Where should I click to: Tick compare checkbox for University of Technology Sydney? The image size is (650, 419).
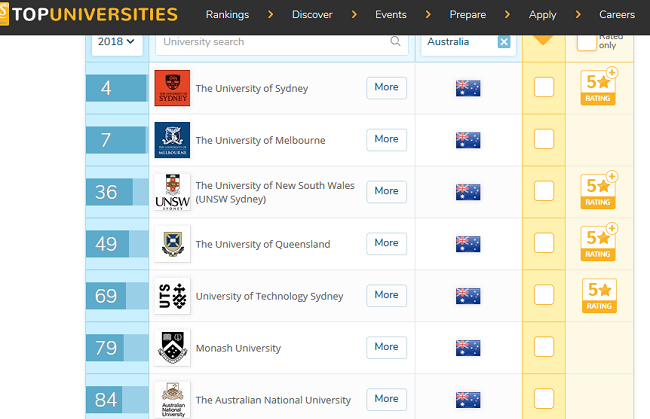pyautogui.click(x=544, y=295)
